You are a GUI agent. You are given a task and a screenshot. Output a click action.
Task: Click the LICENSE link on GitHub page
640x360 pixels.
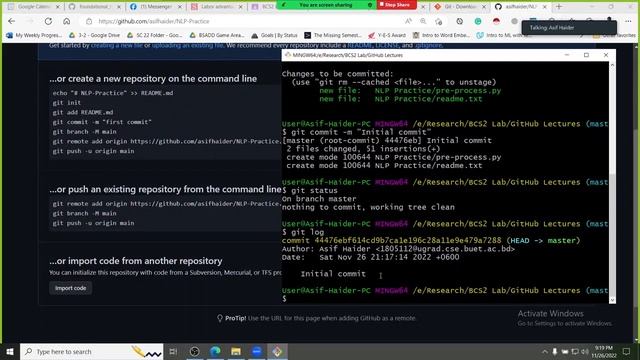click(387, 45)
